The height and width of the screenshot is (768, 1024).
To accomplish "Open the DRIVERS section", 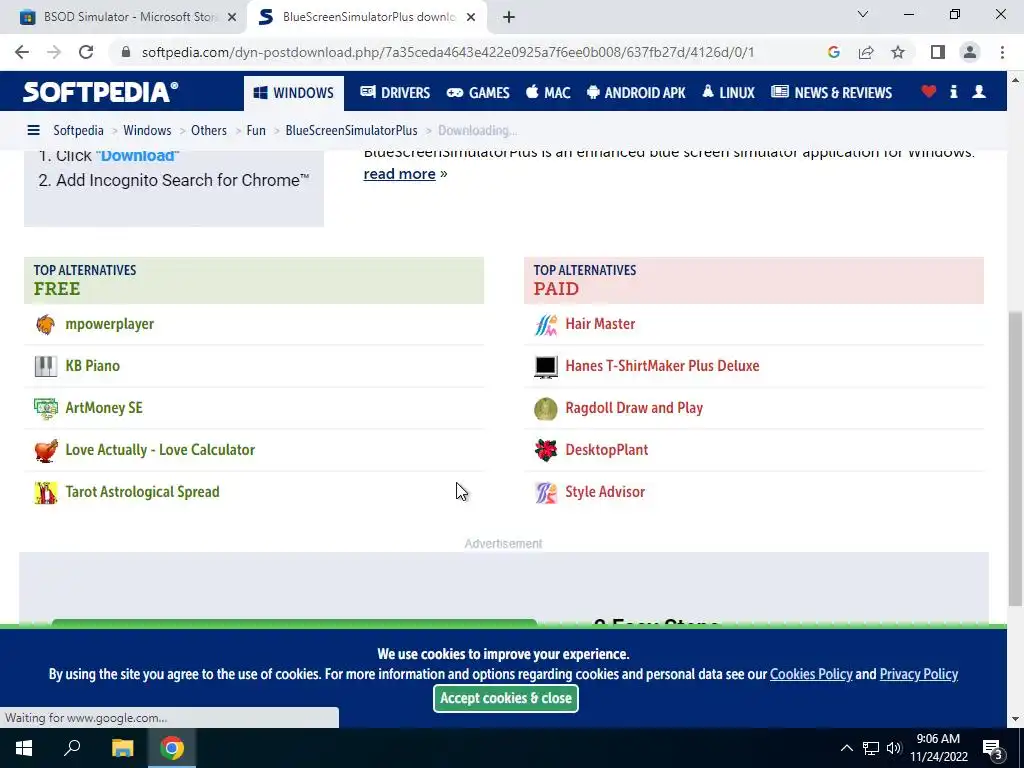I will click(x=395, y=93).
